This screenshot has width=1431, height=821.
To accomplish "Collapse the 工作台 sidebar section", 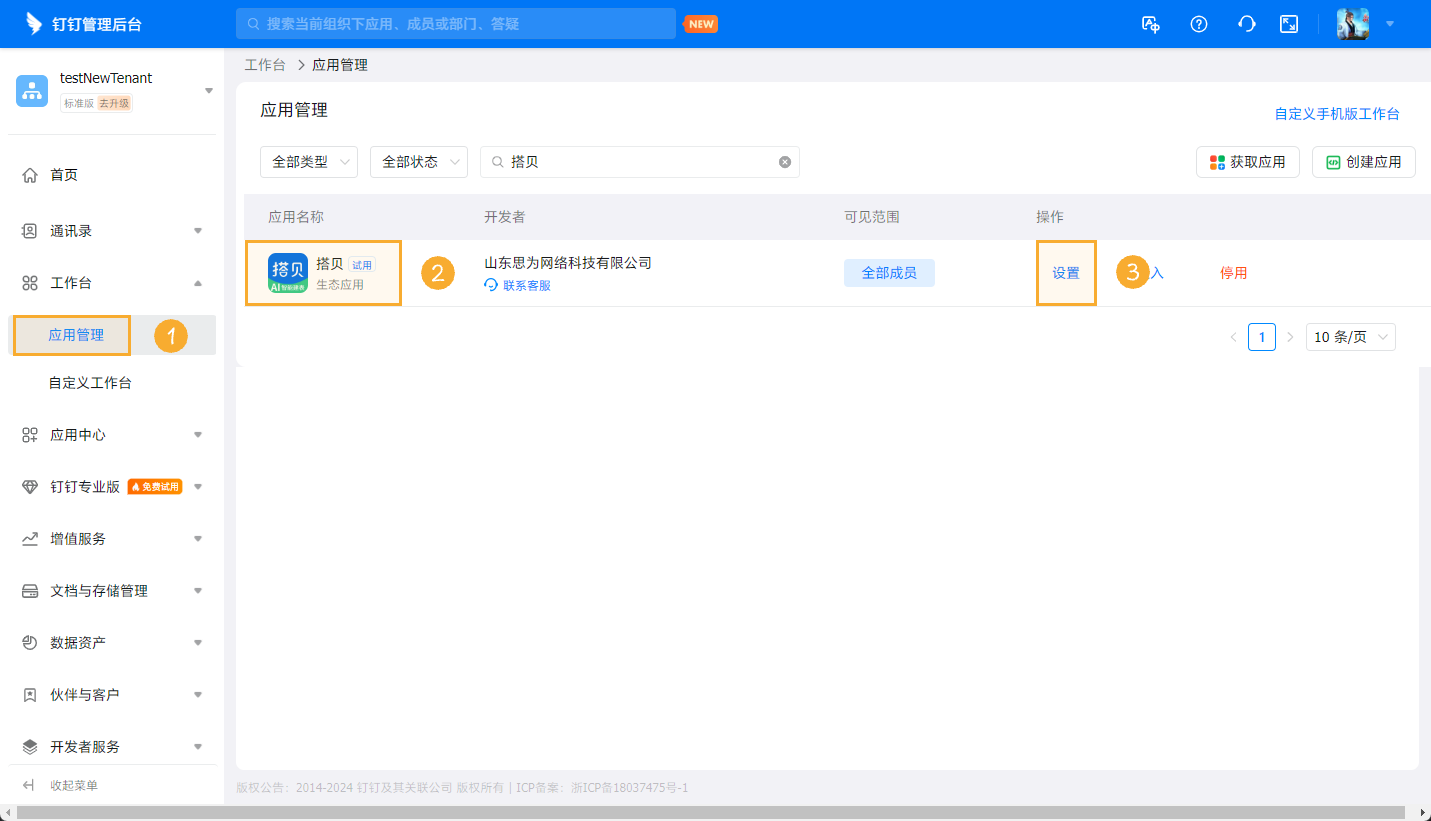I will [x=197, y=282].
